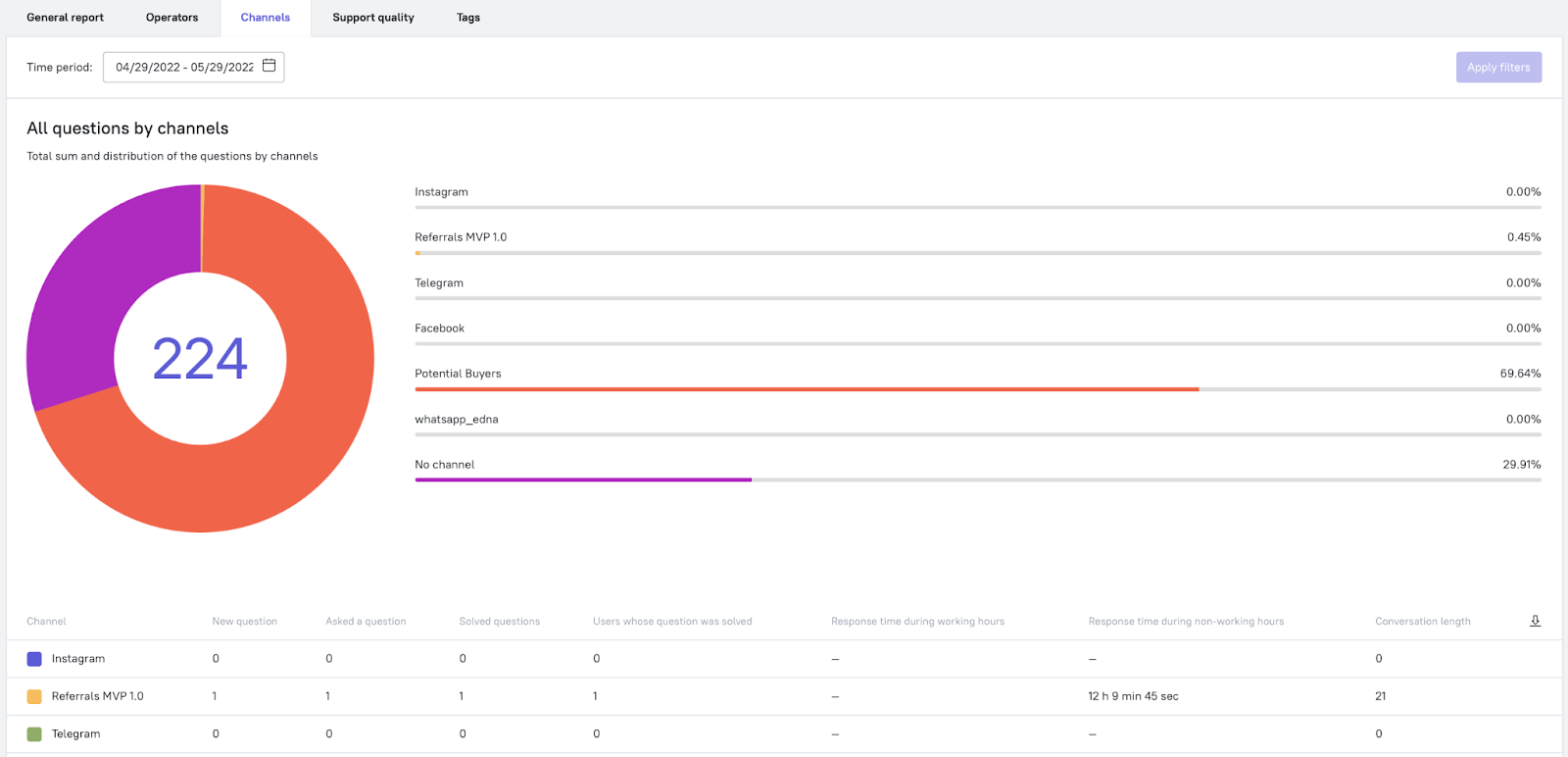1568x757 pixels.
Task: Select the Channels tab
Action: click(266, 18)
